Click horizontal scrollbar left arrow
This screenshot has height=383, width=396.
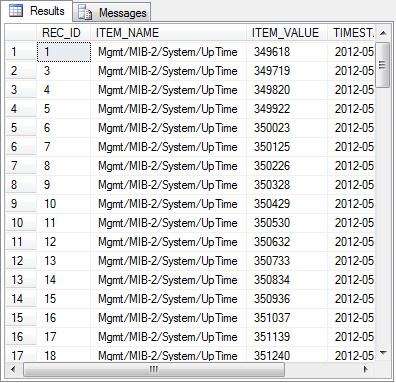13,369
